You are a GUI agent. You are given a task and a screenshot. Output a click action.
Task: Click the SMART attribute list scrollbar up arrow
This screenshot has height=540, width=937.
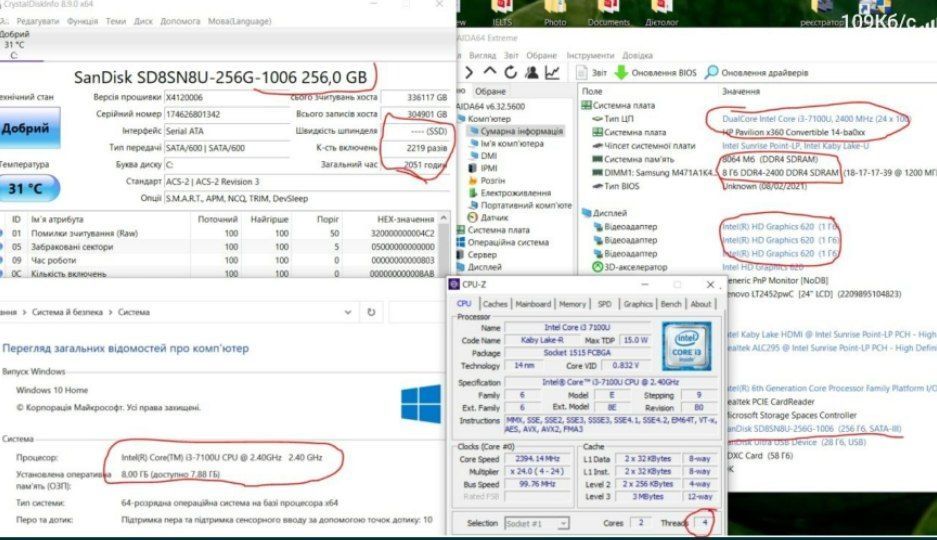[443, 219]
